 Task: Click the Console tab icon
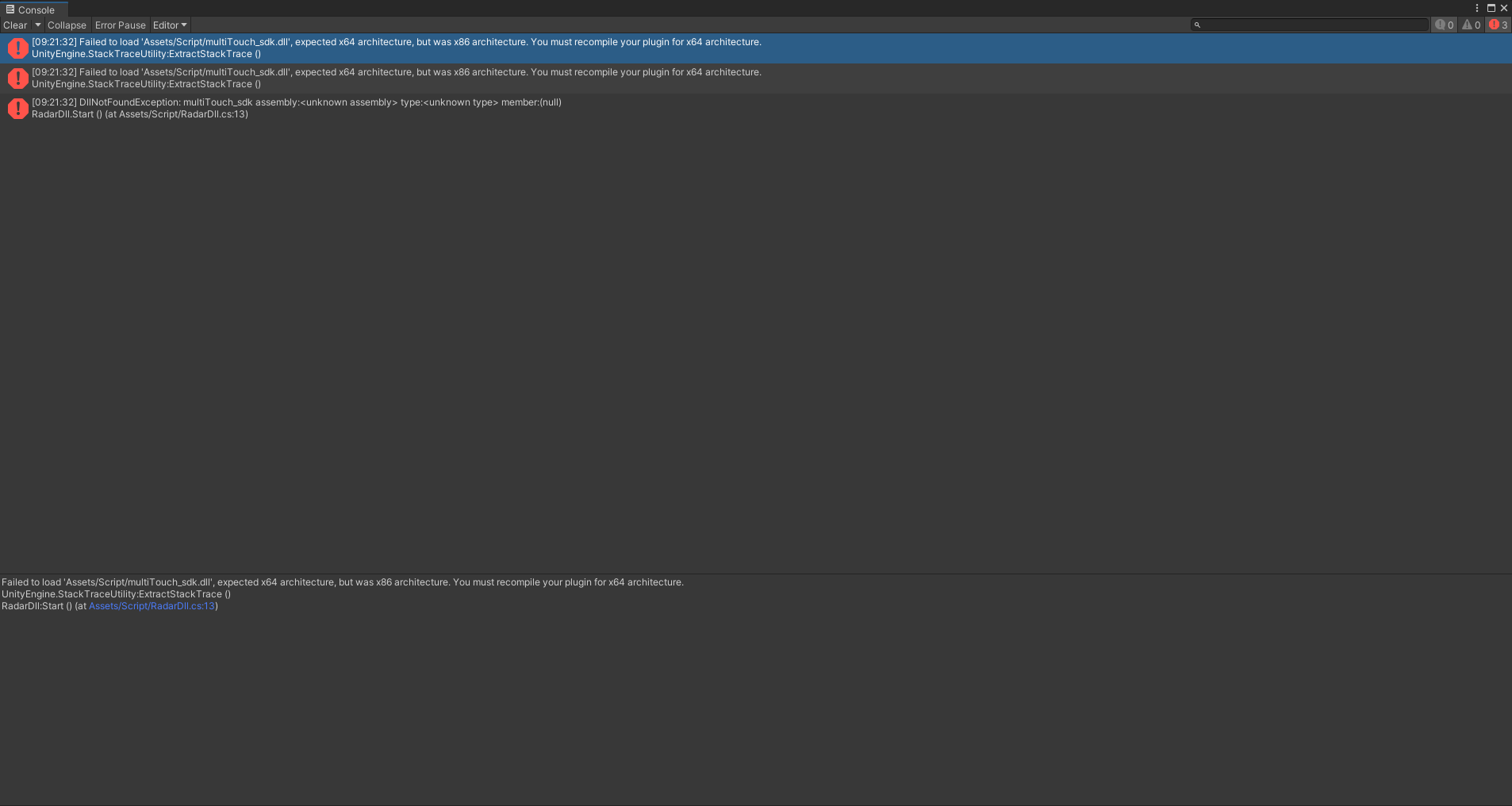tap(10, 10)
